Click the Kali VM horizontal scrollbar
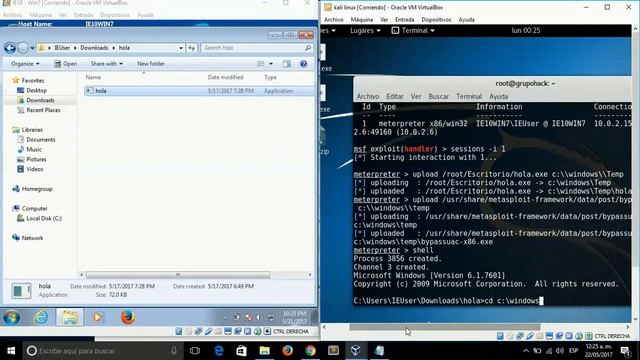 click(x=444, y=327)
